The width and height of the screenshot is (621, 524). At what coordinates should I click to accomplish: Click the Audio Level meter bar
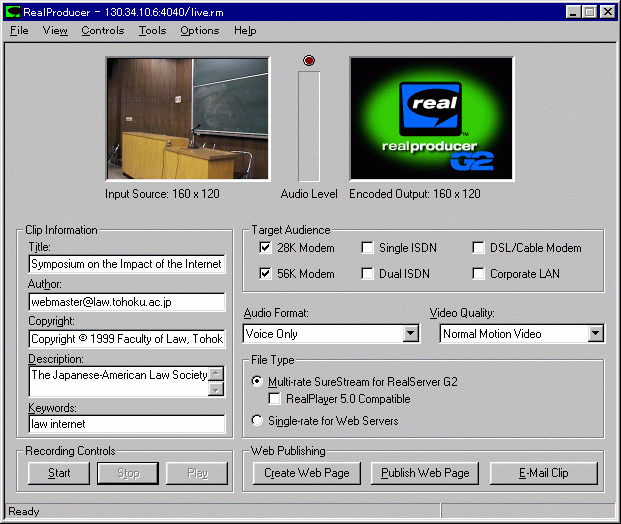pos(309,126)
